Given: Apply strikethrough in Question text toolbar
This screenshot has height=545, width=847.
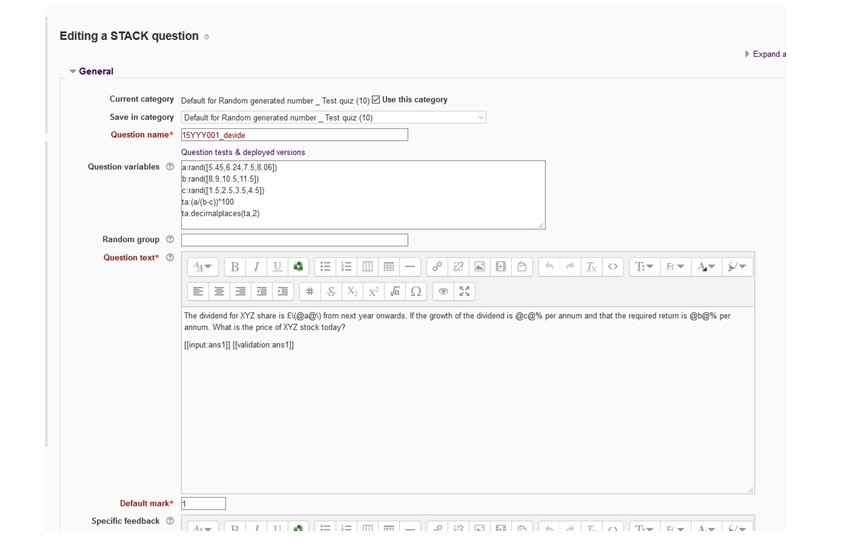Looking at the screenshot, I should pyautogui.click(x=331, y=292).
